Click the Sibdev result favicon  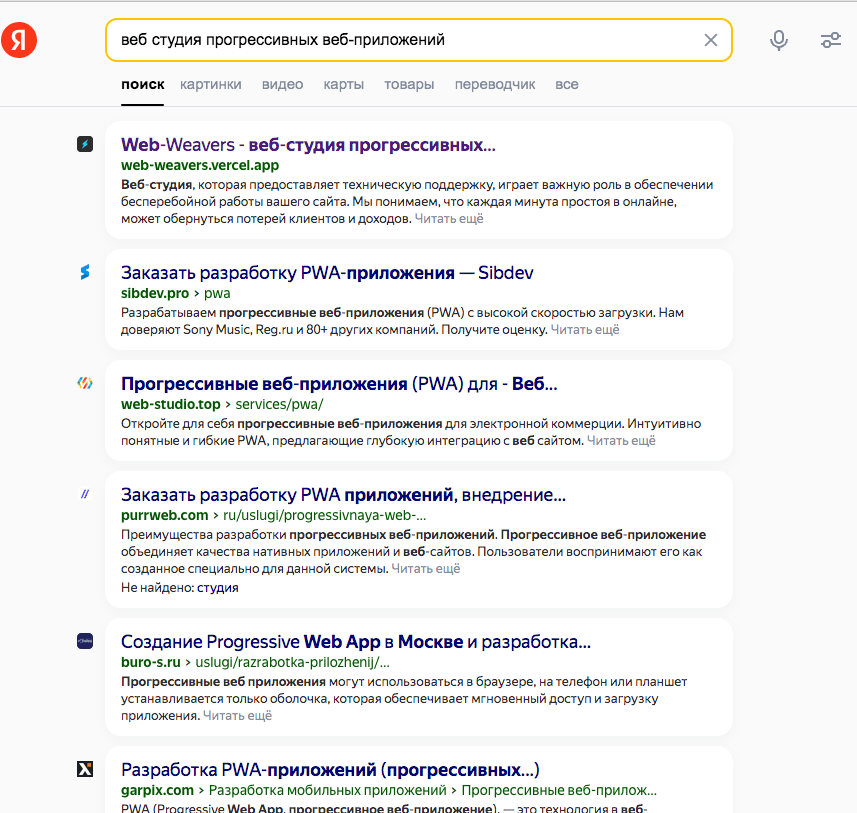(85, 272)
